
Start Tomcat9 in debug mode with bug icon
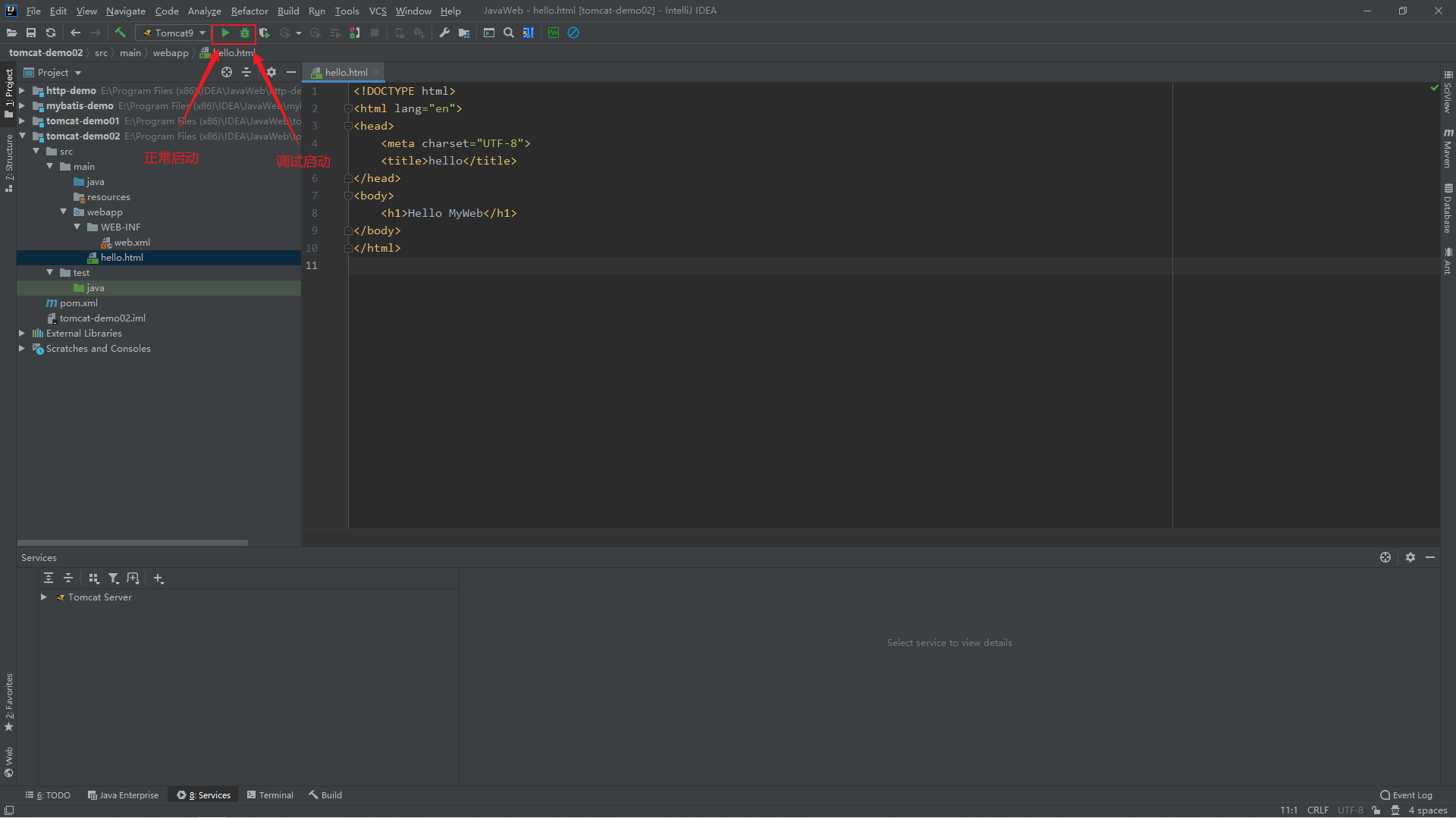point(244,33)
